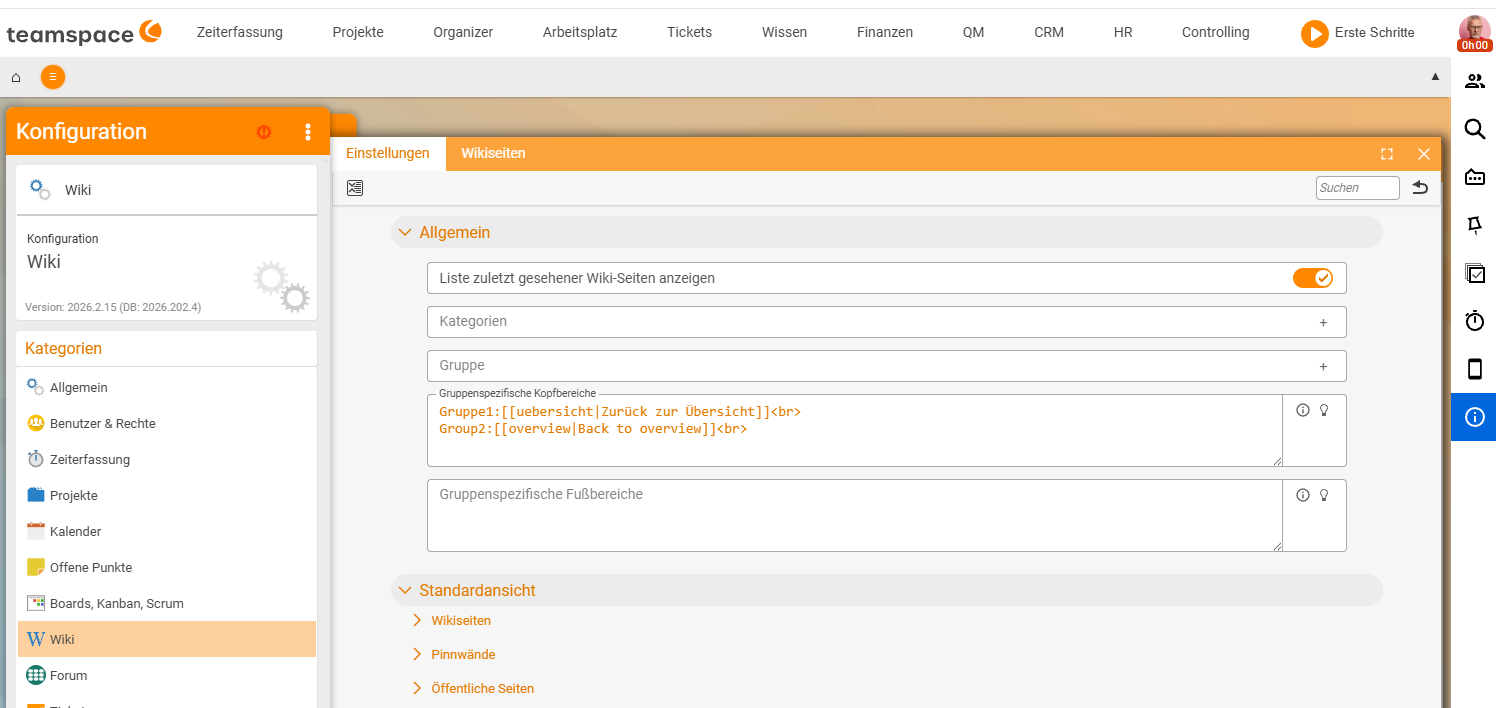This screenshot has width=1496, height=708.
Task: Collapse the Allgemein section
Action: (405, 232)
